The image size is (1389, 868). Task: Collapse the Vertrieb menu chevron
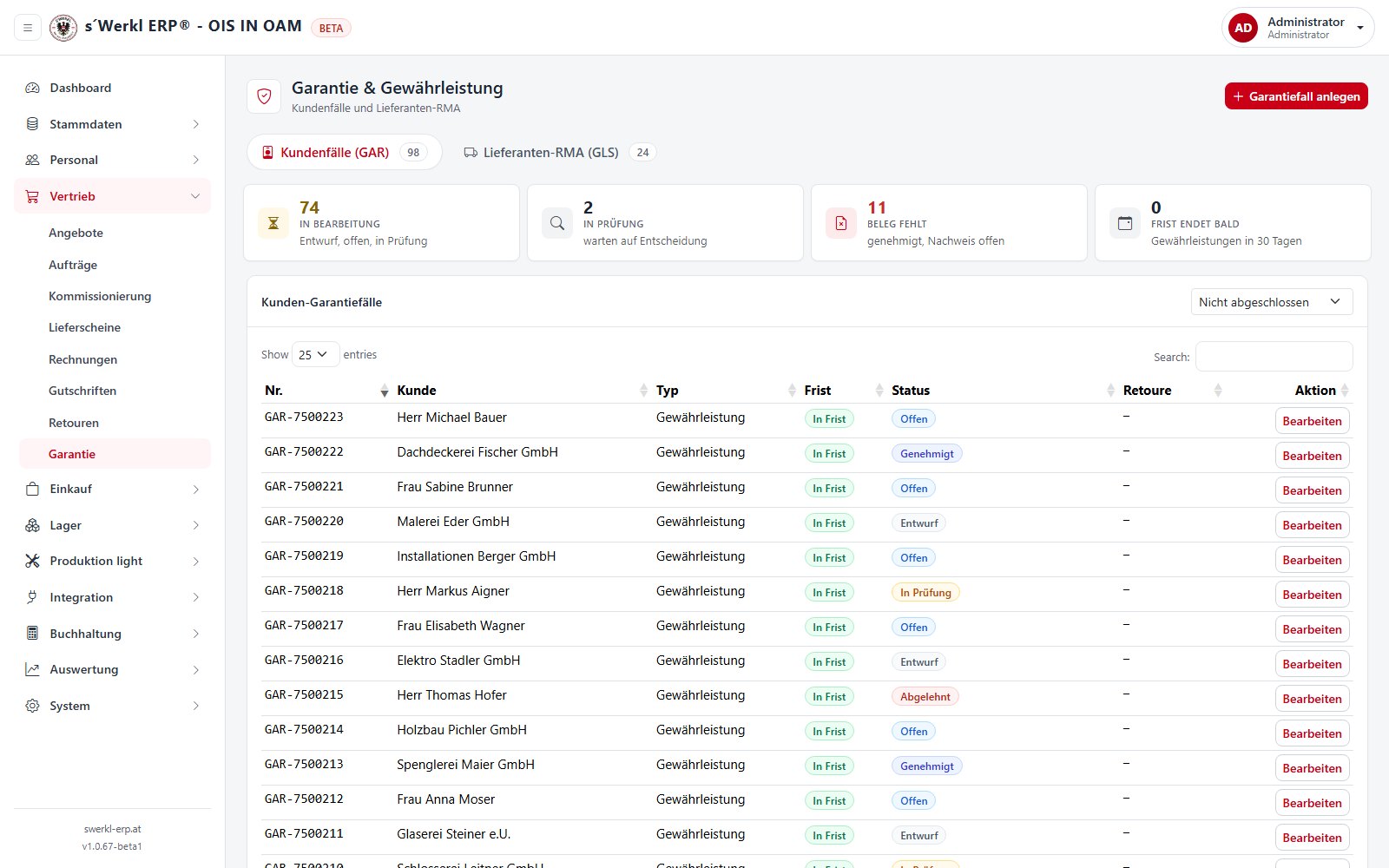tap(195, 196)
